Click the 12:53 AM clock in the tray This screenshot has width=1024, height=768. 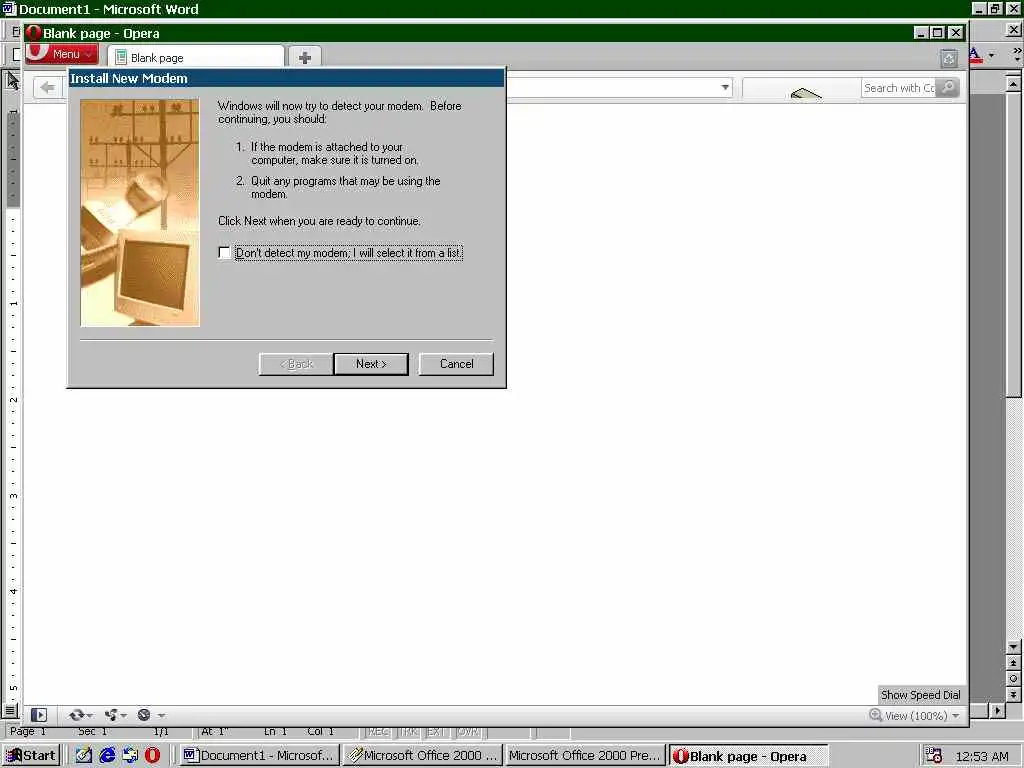coord(982,756)
